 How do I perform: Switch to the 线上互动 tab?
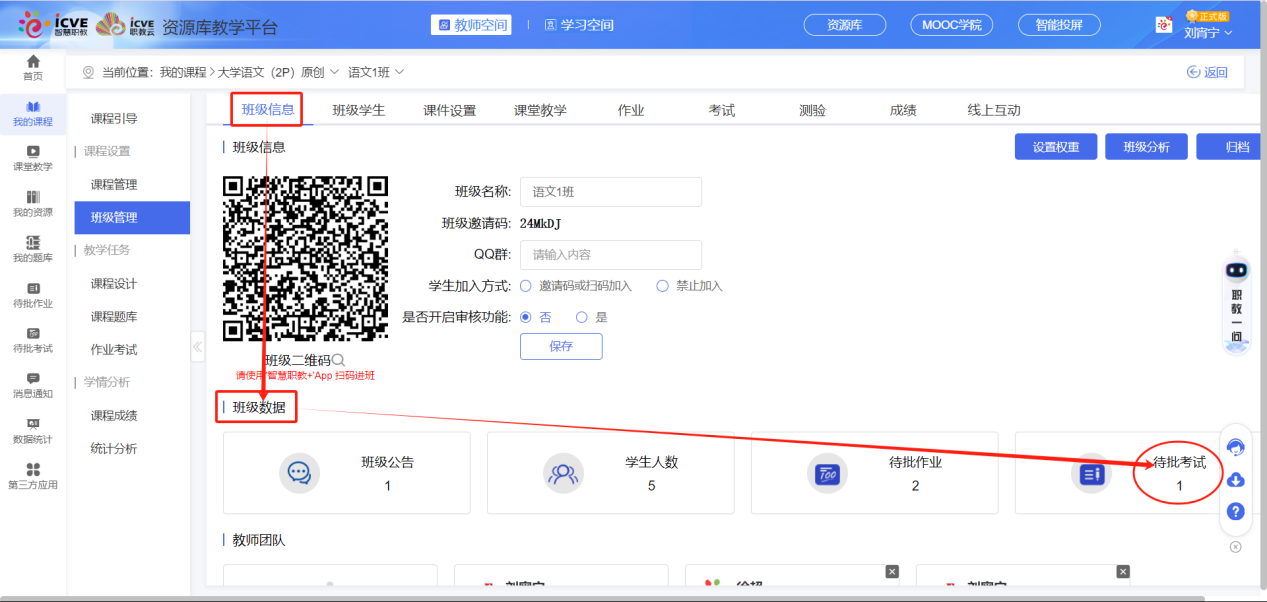pos(994,111)
